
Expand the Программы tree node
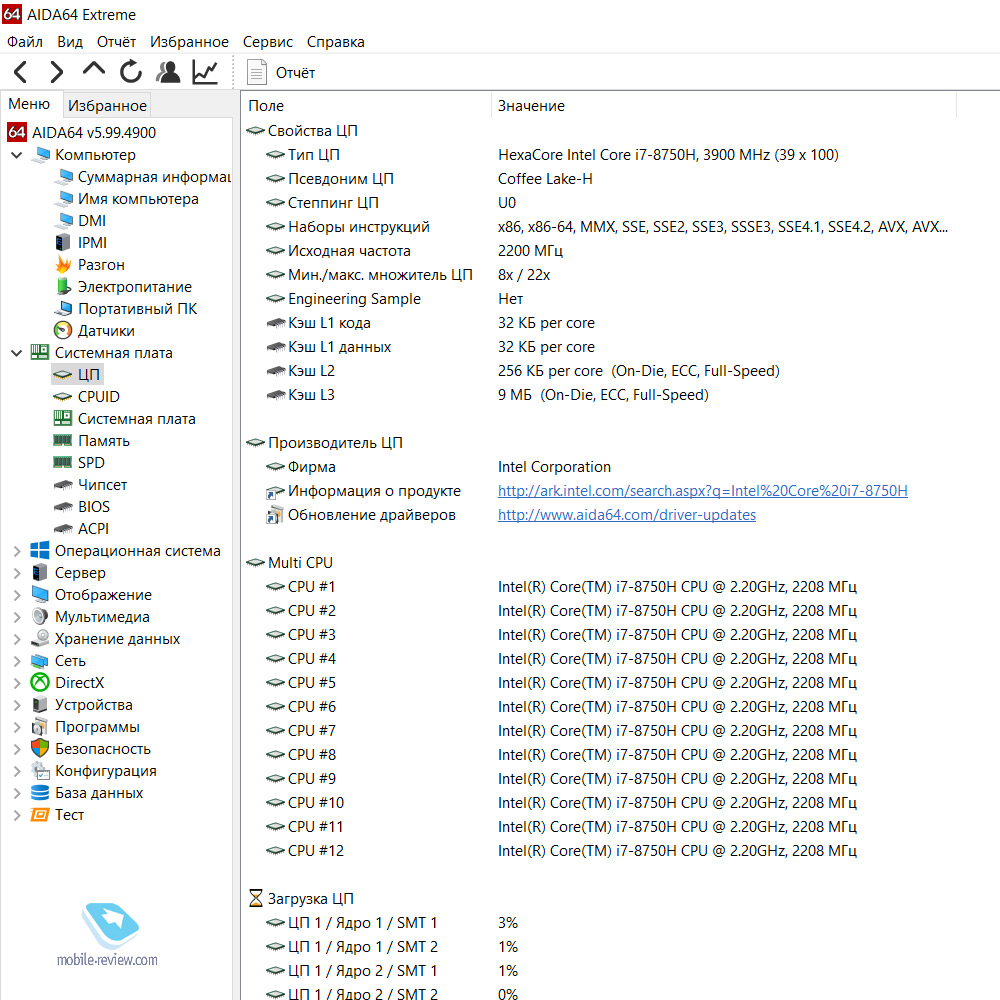point(17,727)
